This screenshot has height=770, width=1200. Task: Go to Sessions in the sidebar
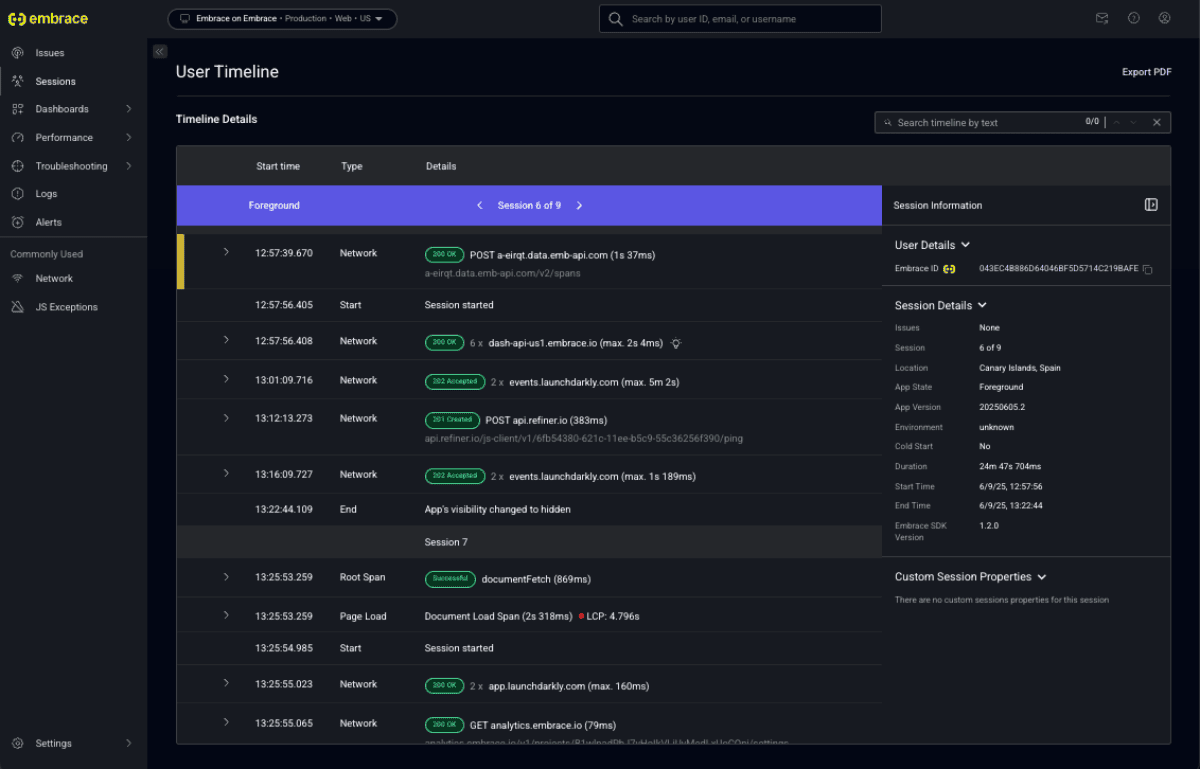(55, 81)
